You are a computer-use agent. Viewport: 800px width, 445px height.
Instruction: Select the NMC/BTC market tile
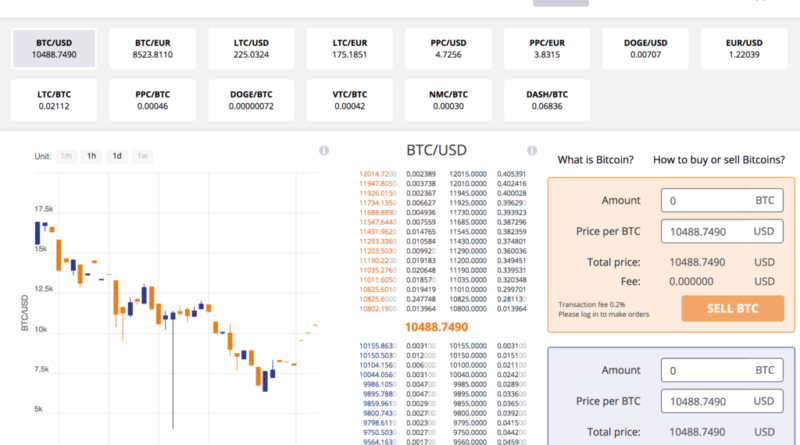(448, 100)
